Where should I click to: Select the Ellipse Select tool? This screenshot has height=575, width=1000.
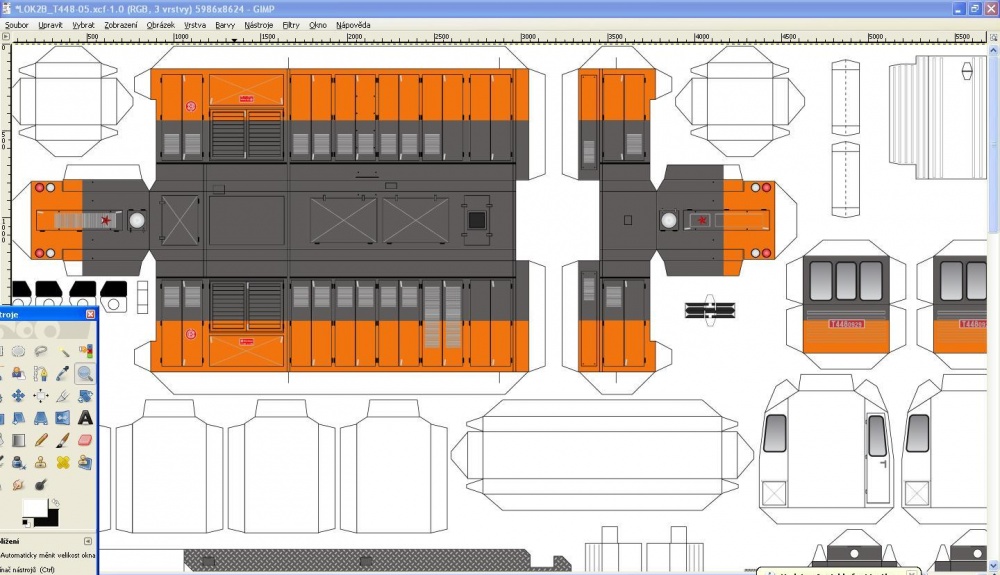(18, 351)
